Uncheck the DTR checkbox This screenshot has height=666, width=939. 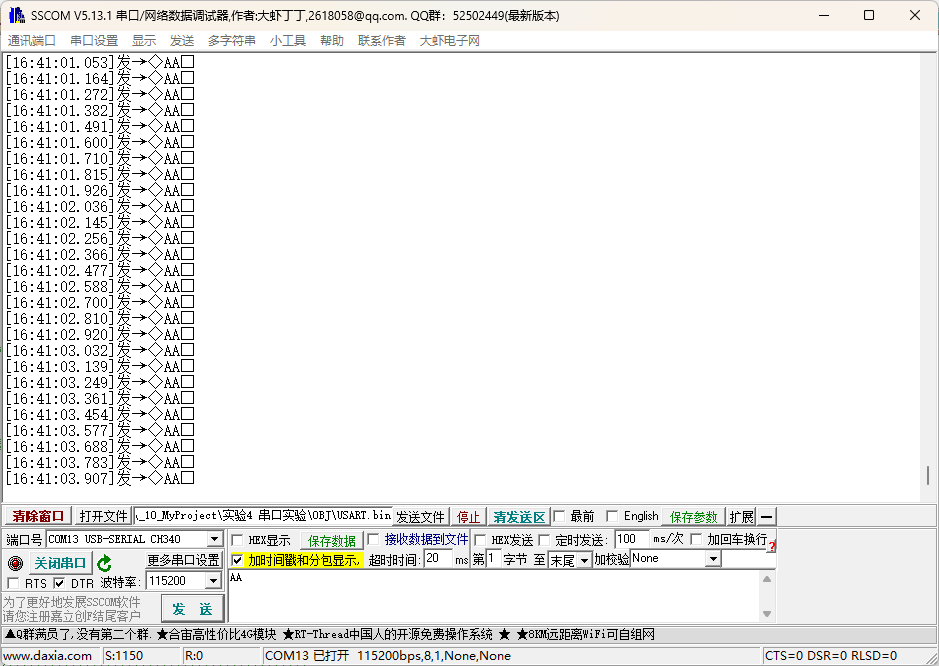coord(59,583)
